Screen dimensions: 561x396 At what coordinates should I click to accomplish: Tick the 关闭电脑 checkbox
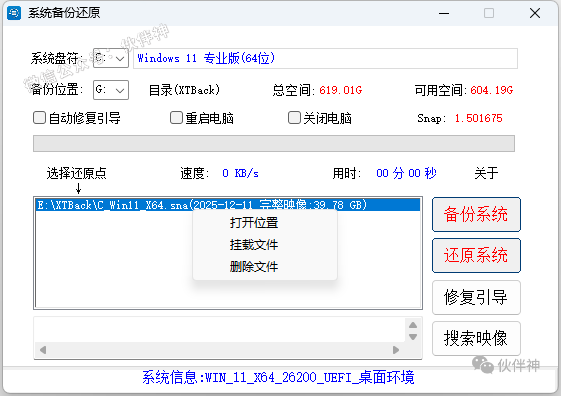click(x=294, y=118)
